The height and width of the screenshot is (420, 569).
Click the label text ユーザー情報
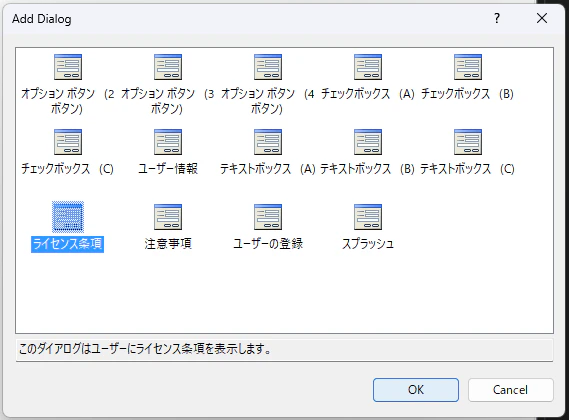[x=168, y=169]
